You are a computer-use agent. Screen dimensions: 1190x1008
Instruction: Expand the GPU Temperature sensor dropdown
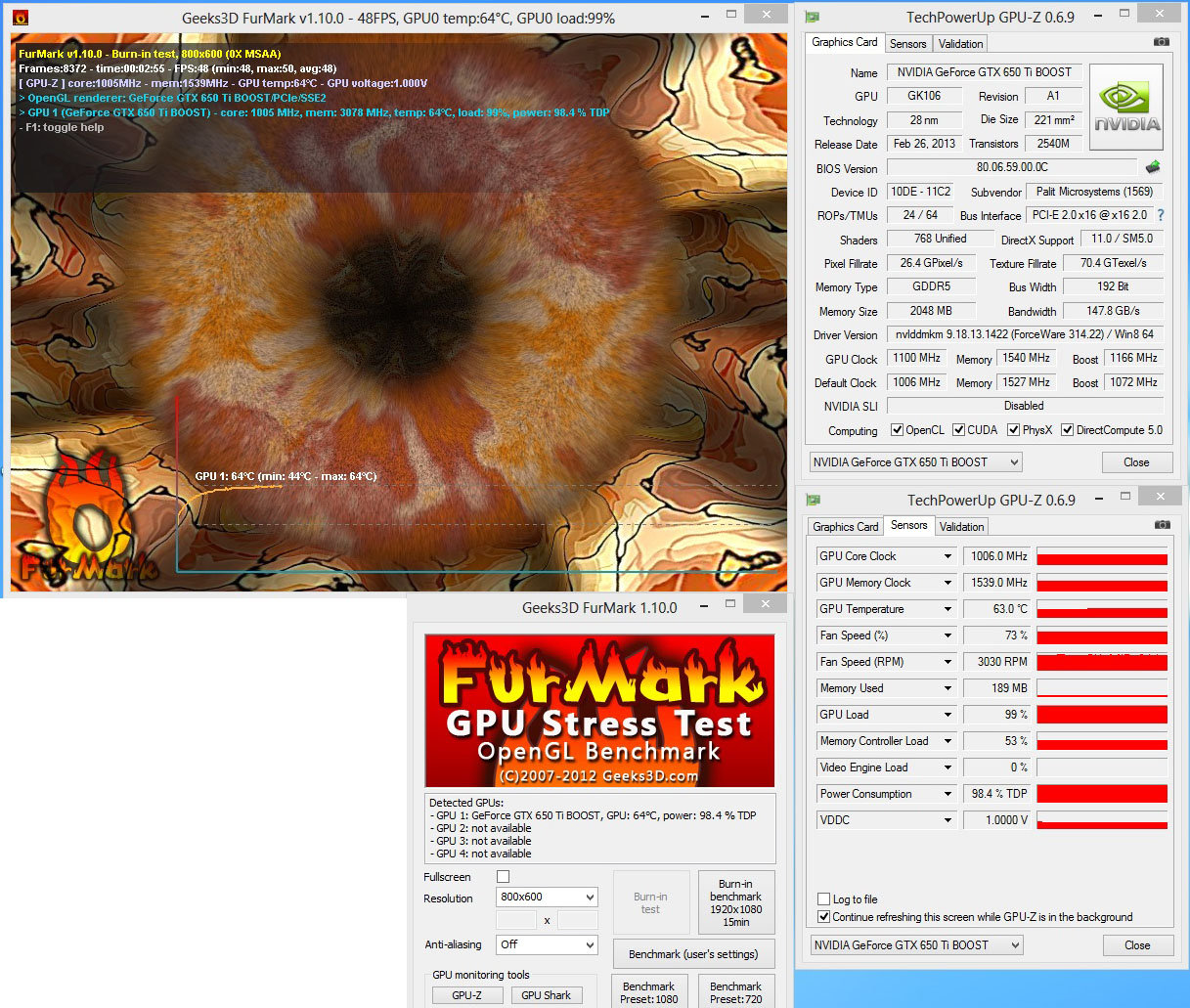tap(948, 609)
